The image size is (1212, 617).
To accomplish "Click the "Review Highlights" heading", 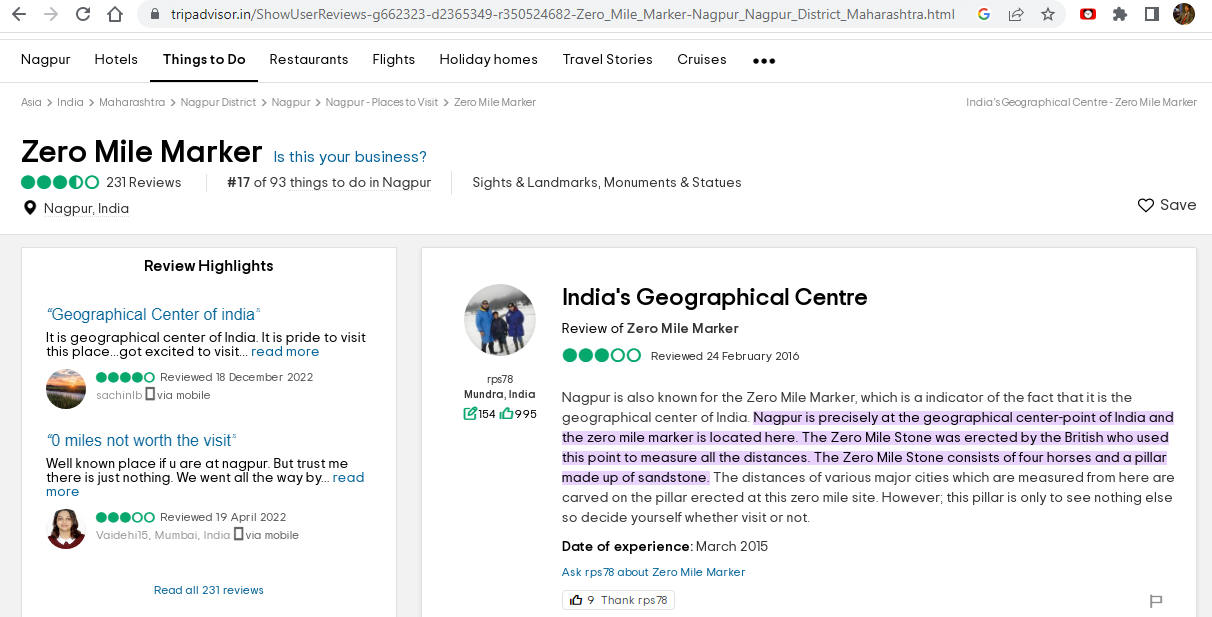I will [209, 266].
